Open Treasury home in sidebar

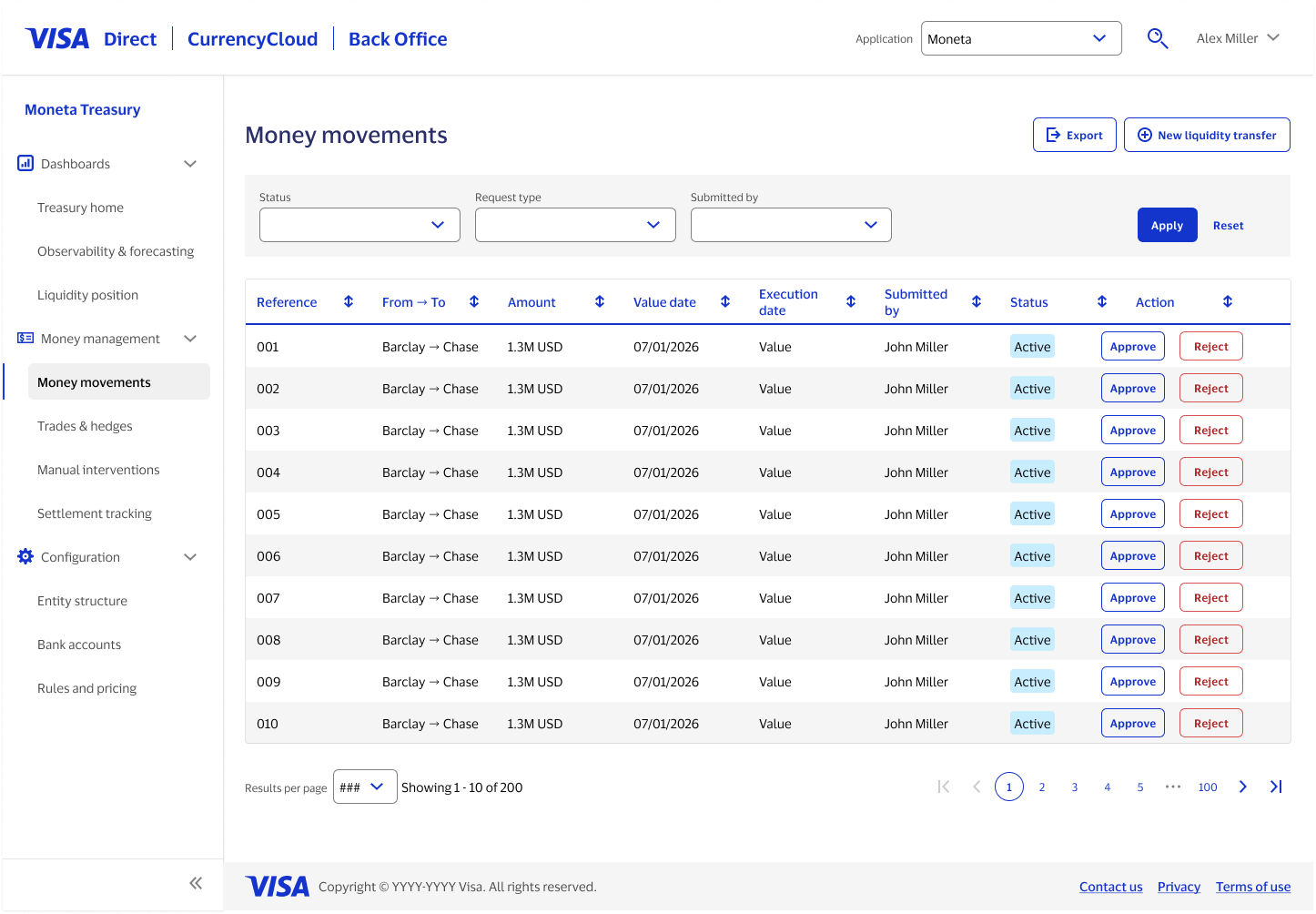tap(80, 208)
